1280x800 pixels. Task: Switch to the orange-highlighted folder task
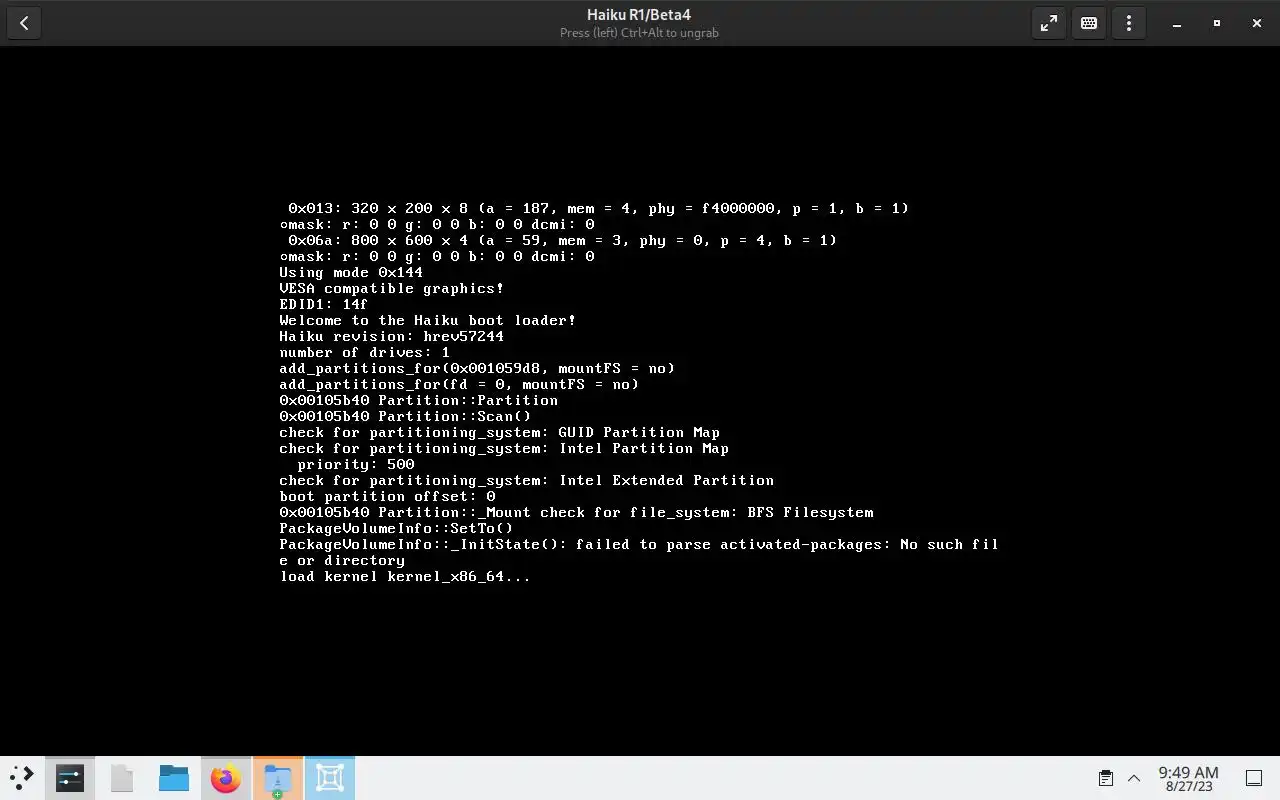pos(278,778)
